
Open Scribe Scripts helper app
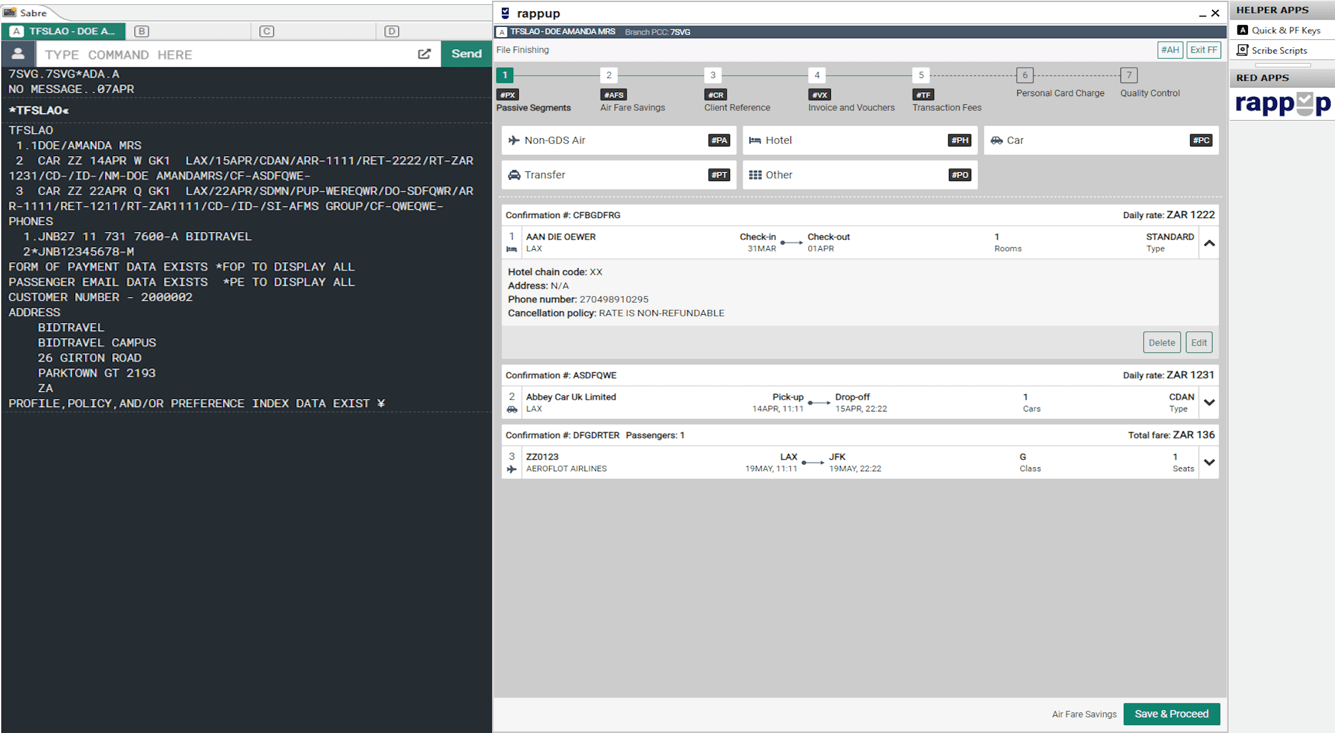click(1278, 50)
